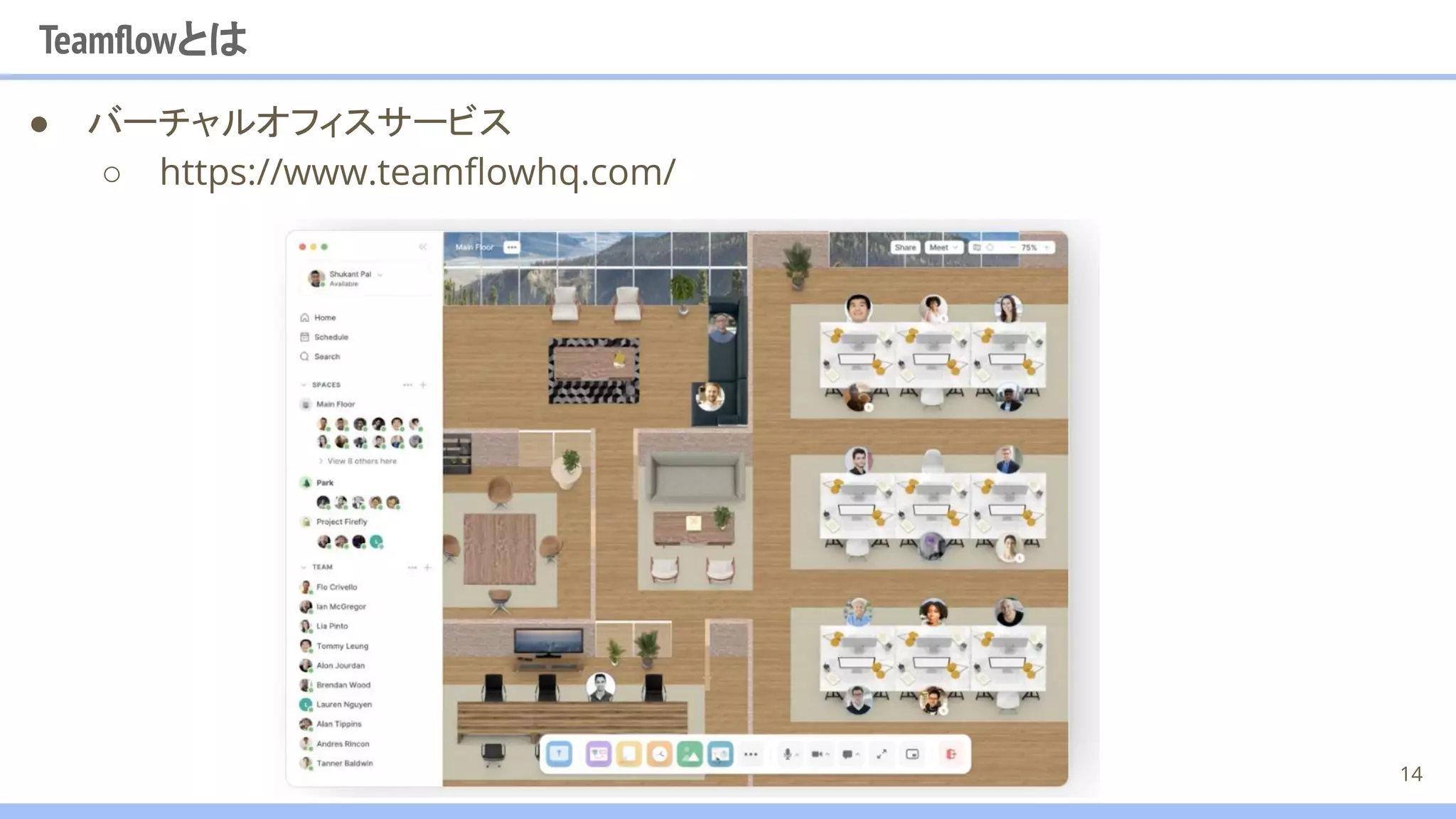Open the blue screen share app icon

(x=720, y=754)
